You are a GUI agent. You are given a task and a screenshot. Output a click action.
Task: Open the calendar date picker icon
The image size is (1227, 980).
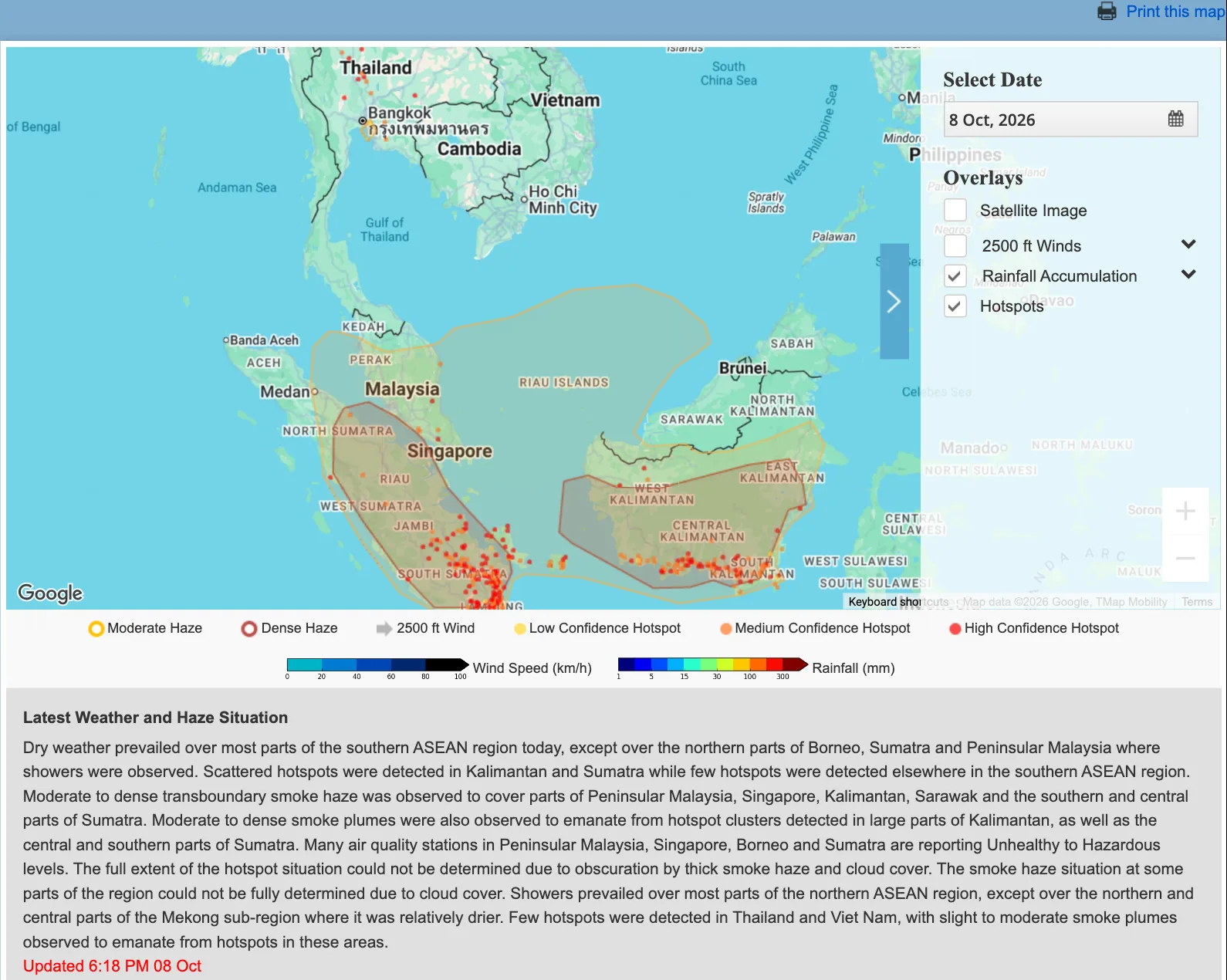1175,119
